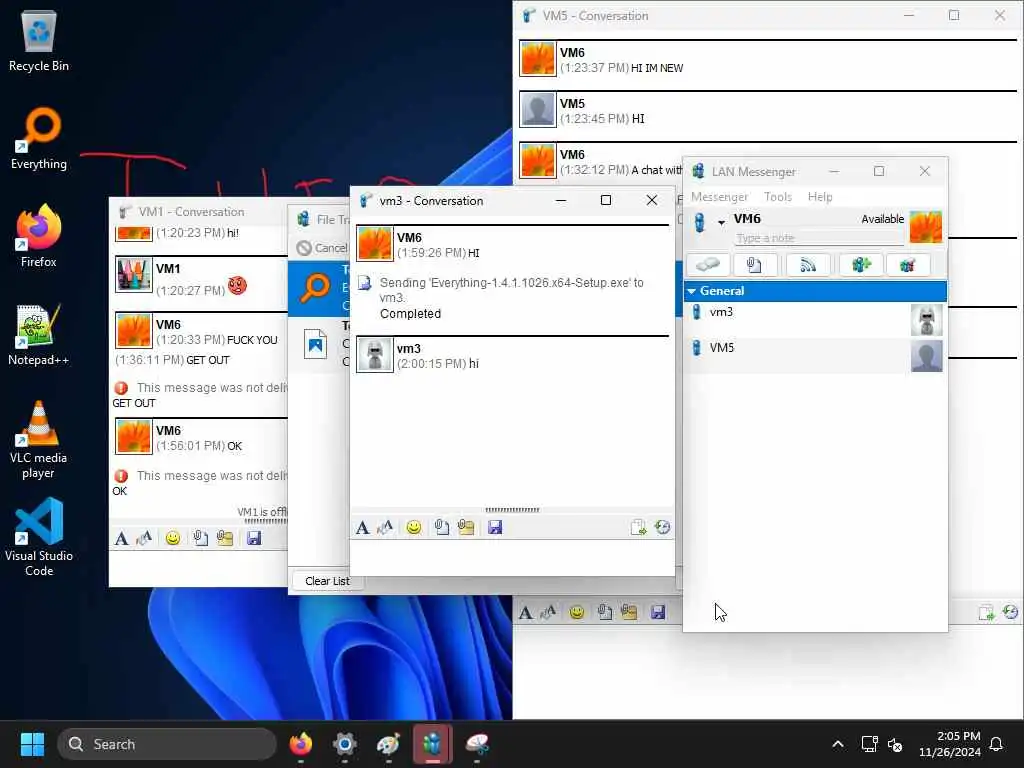Open Notepad++ desktop shortcut
The image size is (1024, 768).
point(39,334)
